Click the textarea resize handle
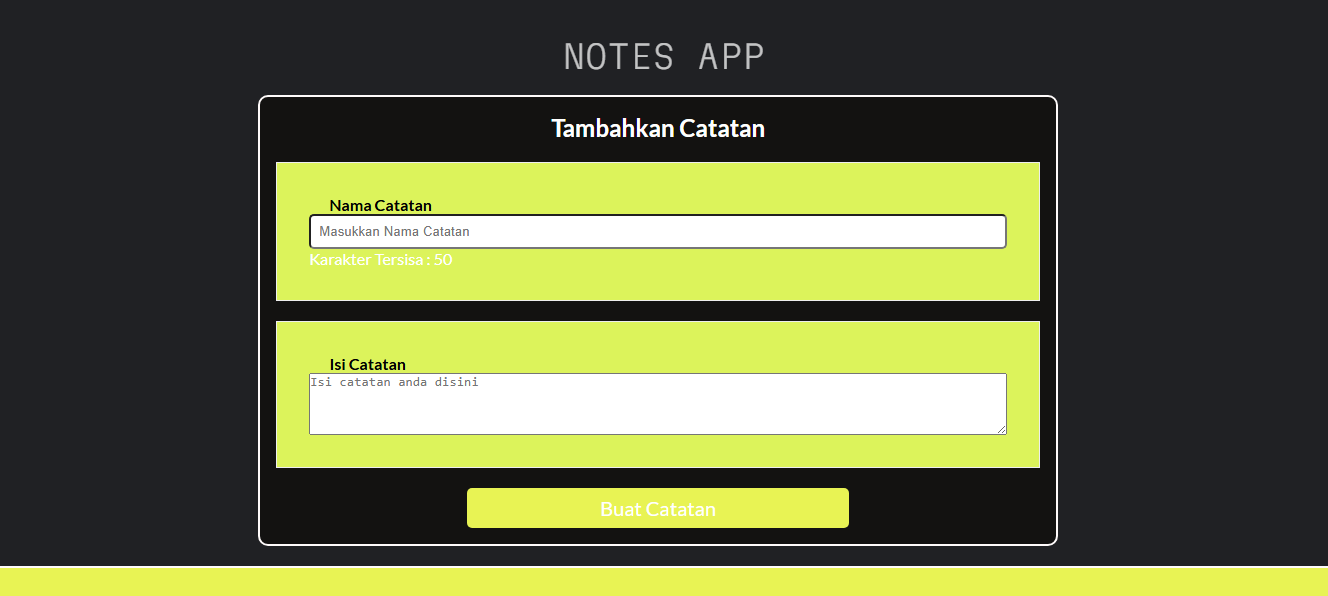The width and height of the screenshot is (1328, 596). point(1003,432)
